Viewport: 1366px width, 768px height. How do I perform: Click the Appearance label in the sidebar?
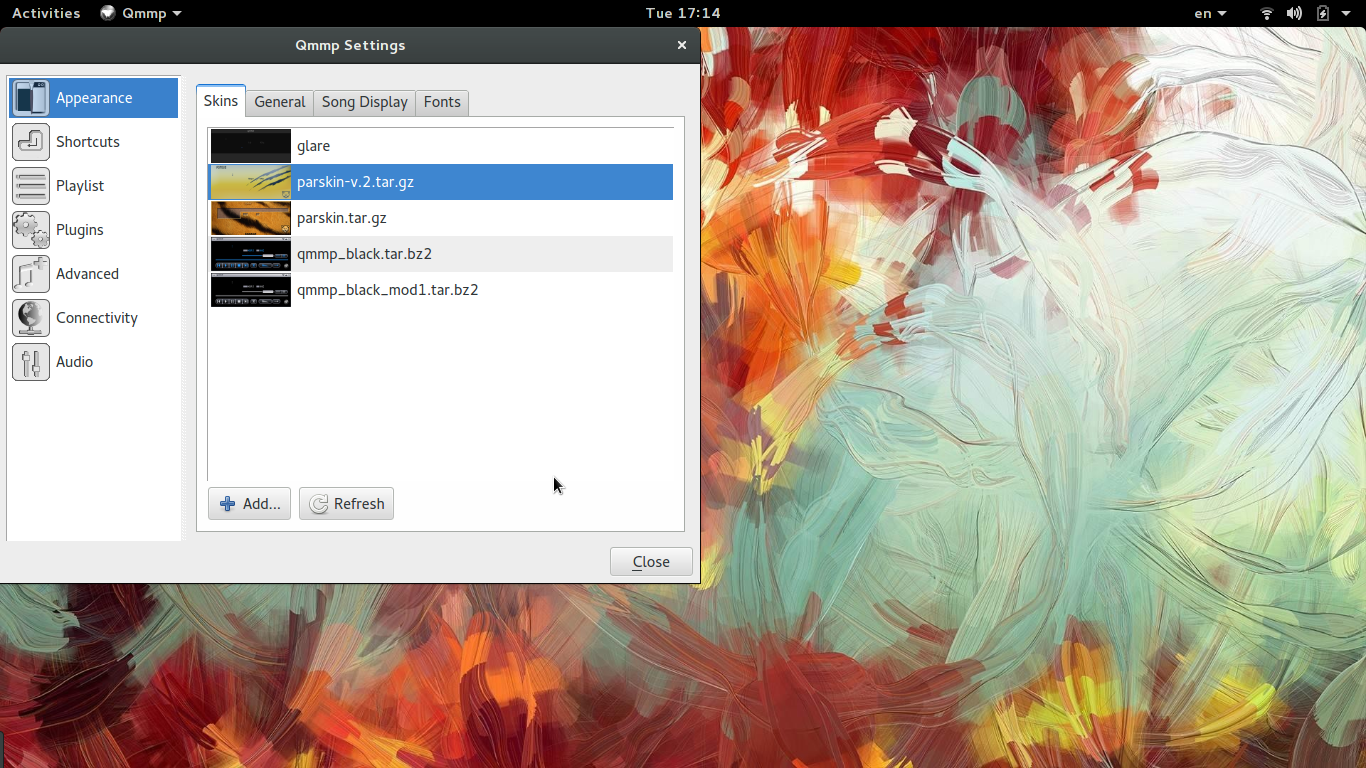(94, 98)
